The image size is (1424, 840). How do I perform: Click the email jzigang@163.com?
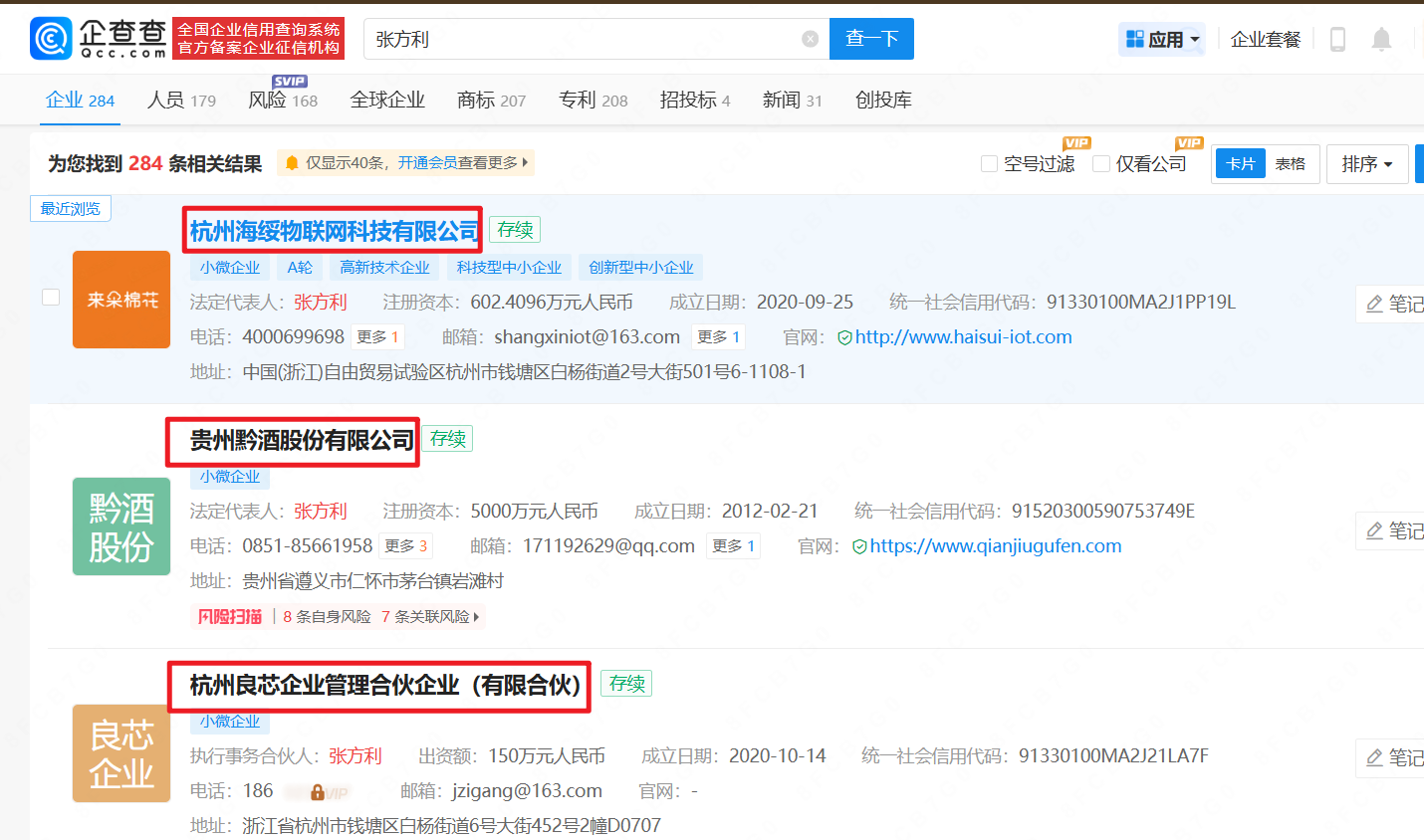pyautogui.click(x=527, y=791)
